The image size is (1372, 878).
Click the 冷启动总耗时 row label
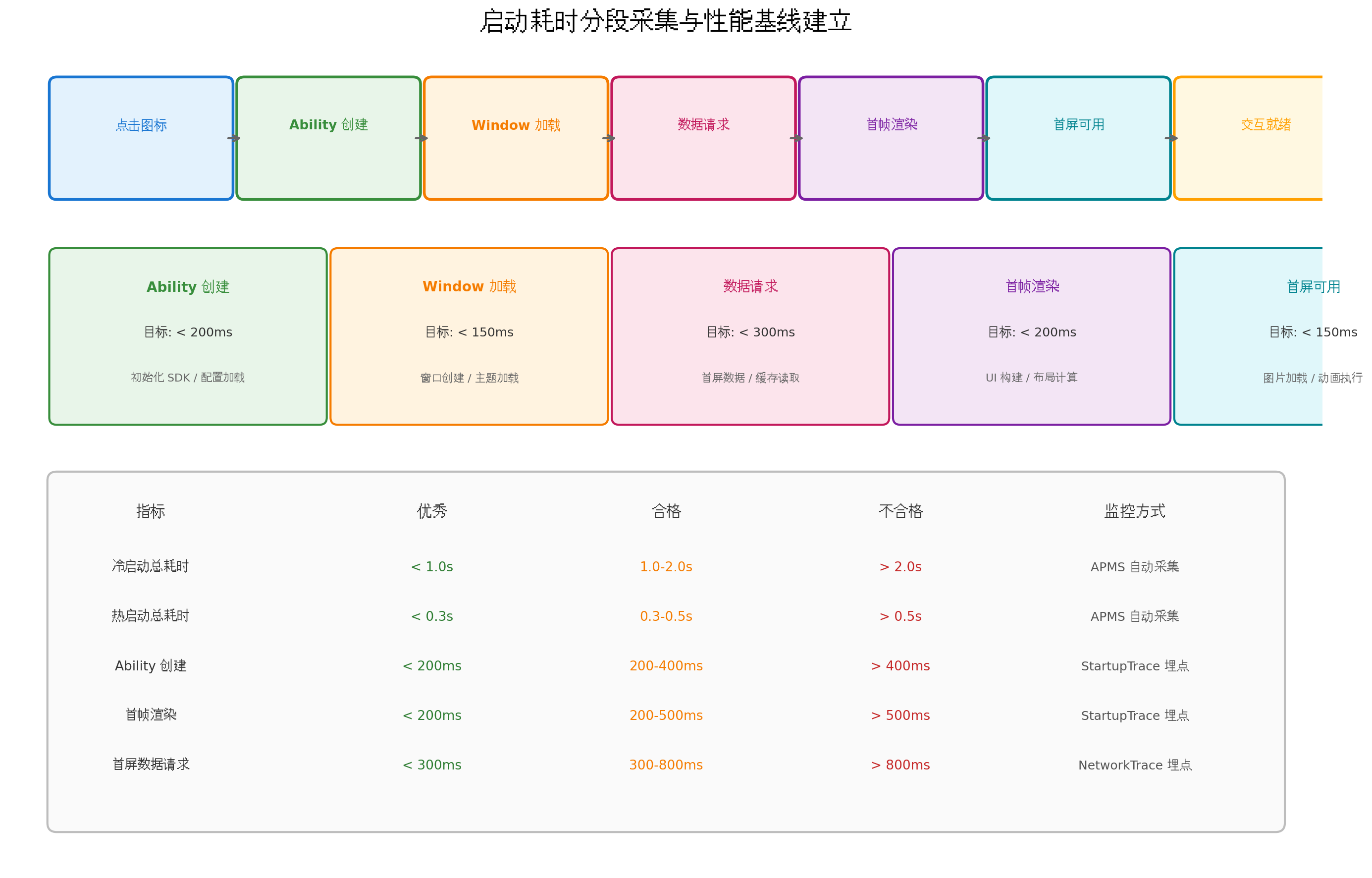pyautogui.click(x=151, y=566)
